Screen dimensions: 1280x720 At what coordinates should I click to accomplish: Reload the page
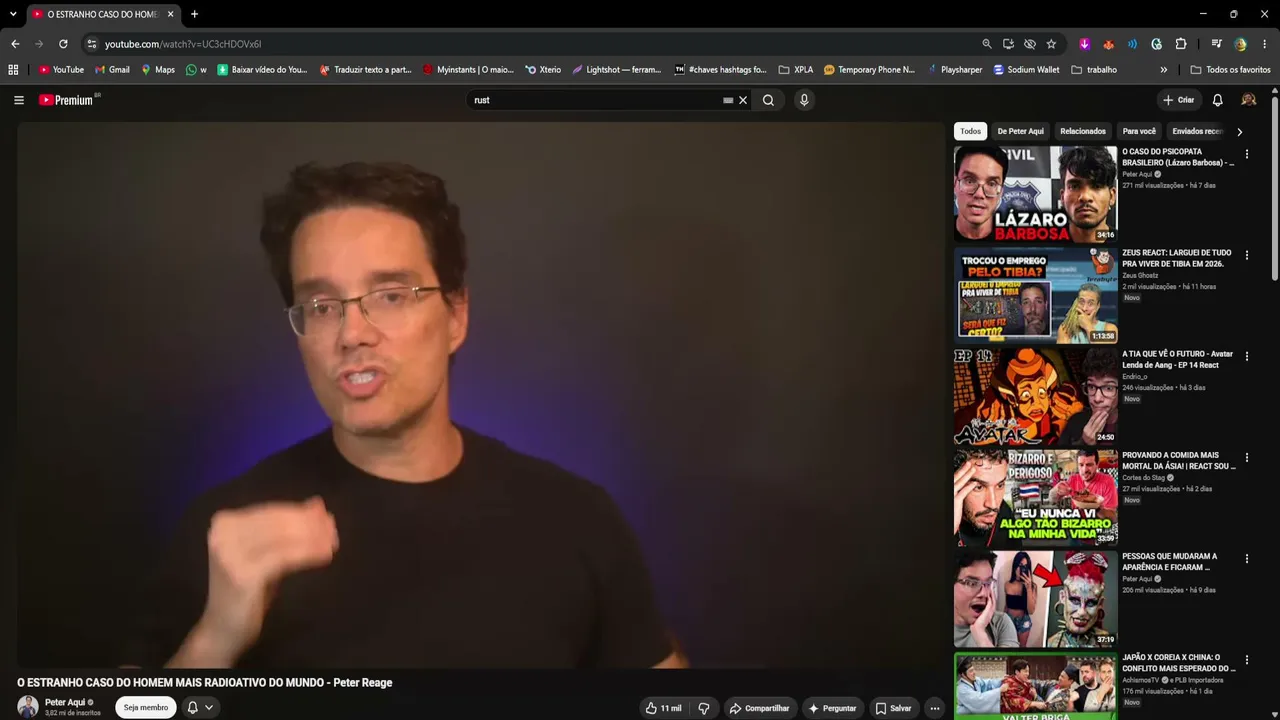pos(63,44)
